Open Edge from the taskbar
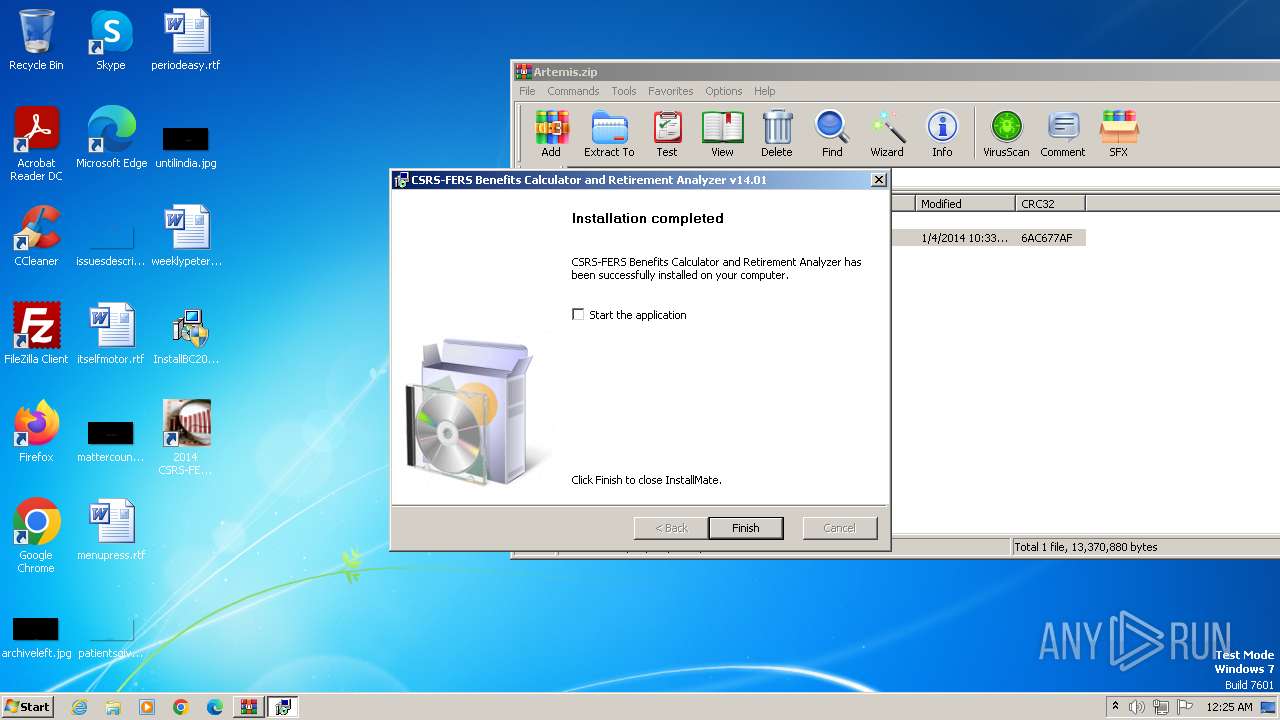Viewport: 1280px width, 720px height. click(214, 707)
